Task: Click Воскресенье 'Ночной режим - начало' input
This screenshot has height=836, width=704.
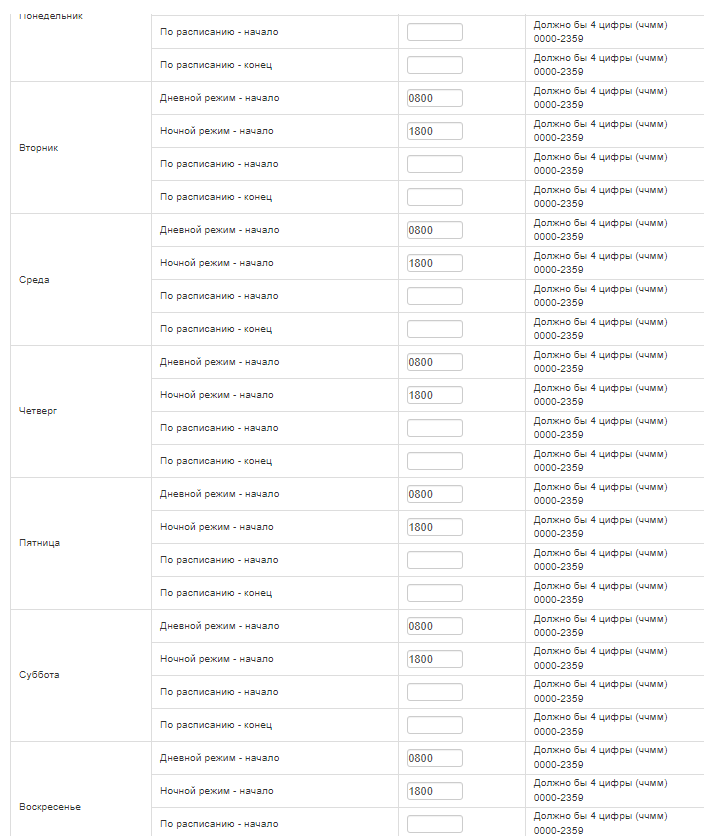Action: coord(435,791)
